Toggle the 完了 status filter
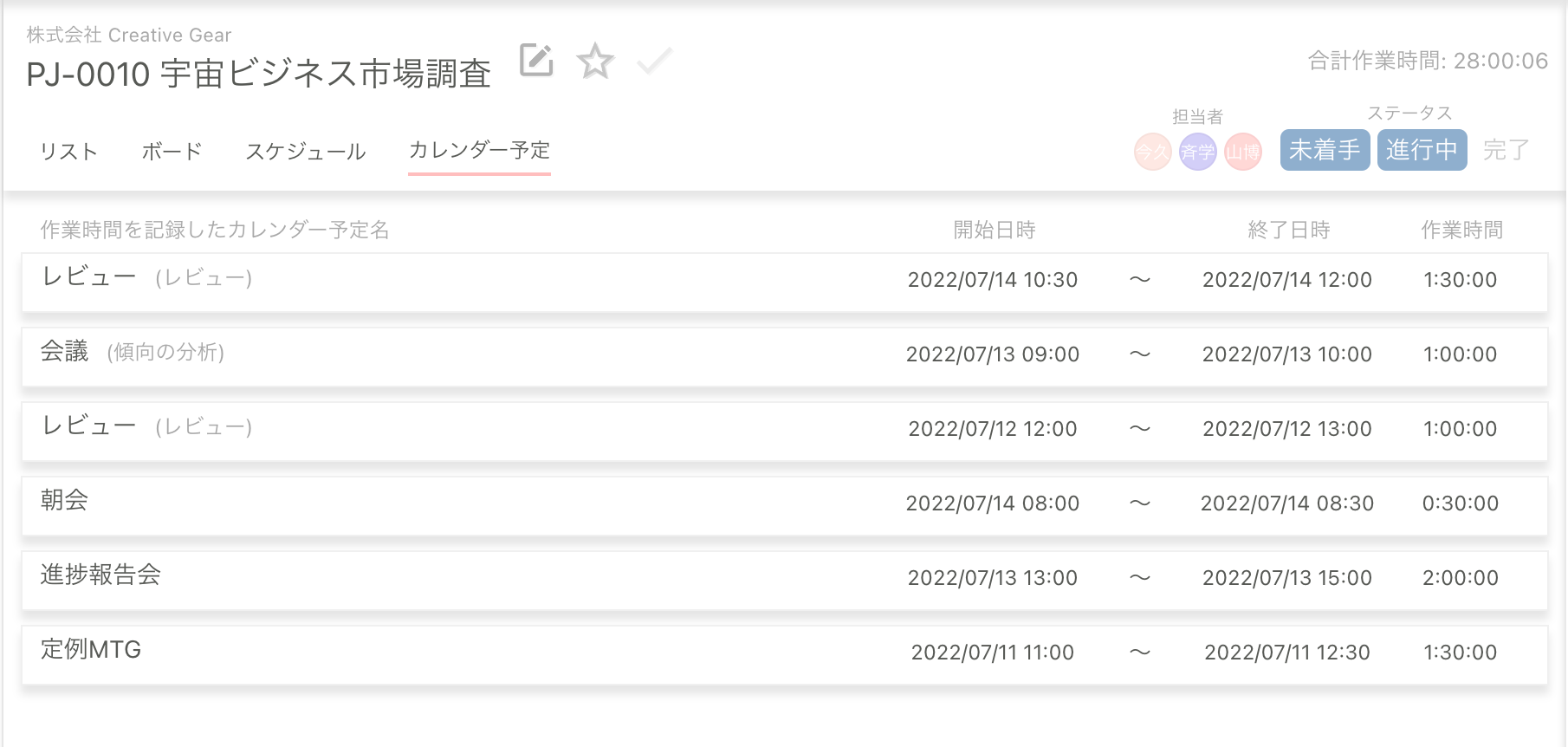This screenshot has height=747, width=1568. click(x=1506, y=150)
